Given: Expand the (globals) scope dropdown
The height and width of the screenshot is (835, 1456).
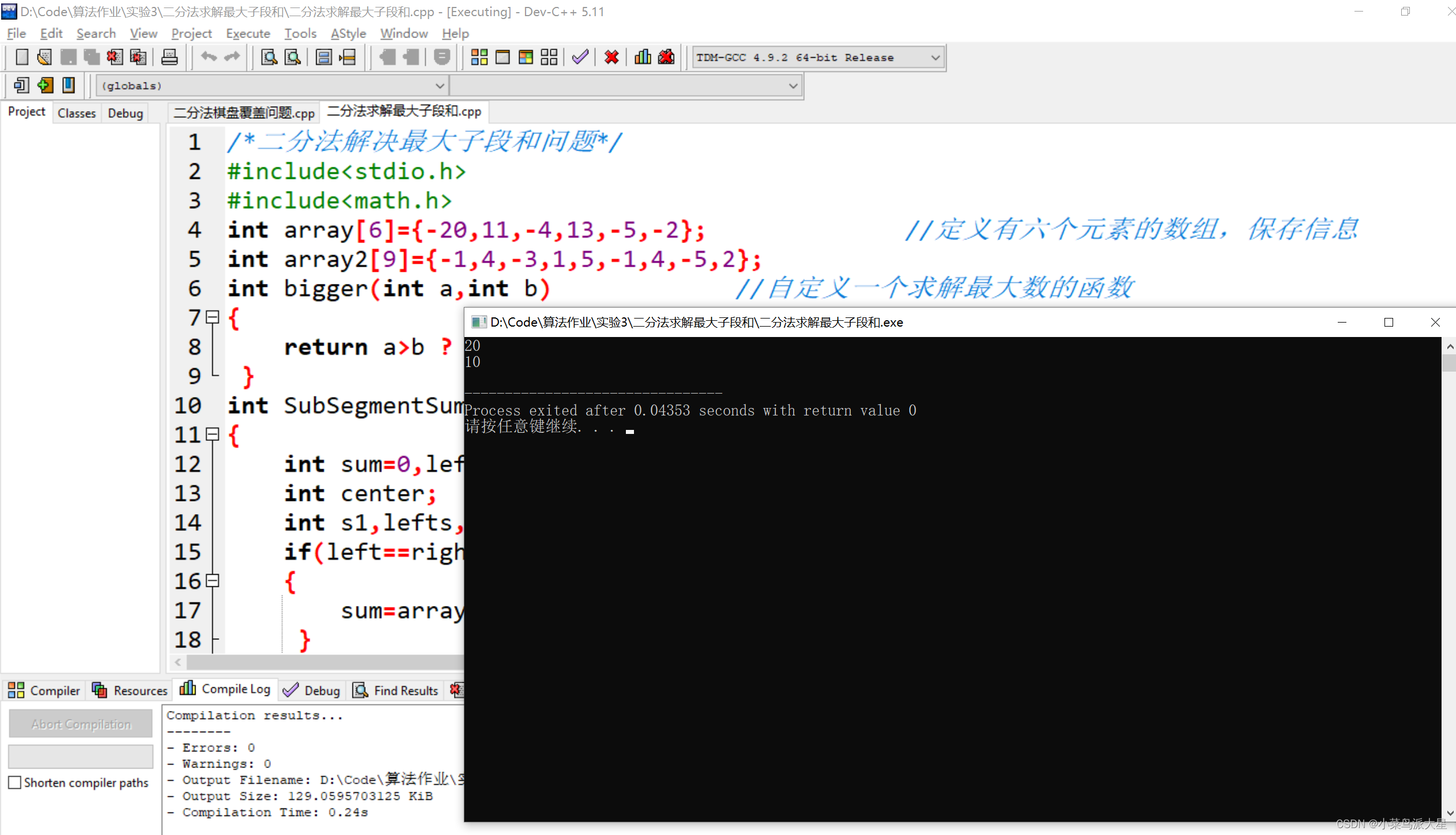Looking at the screenshot, I should coord(440,86).
